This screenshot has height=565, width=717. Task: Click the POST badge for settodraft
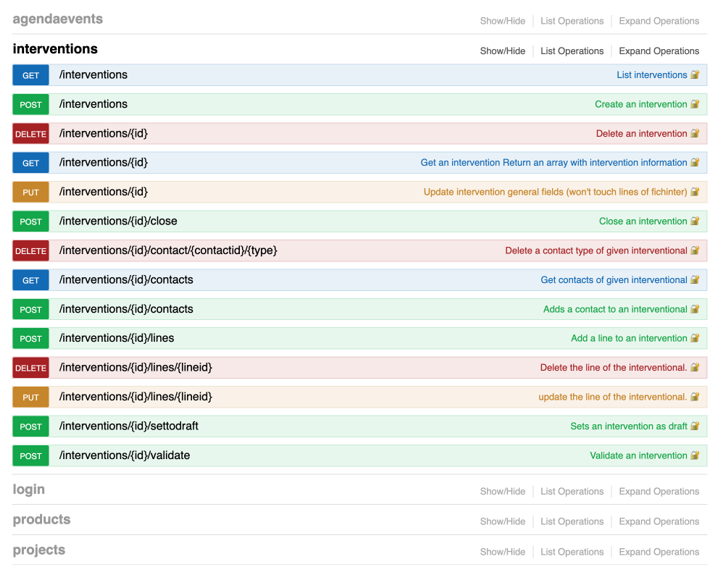click(x=31, y=426)
